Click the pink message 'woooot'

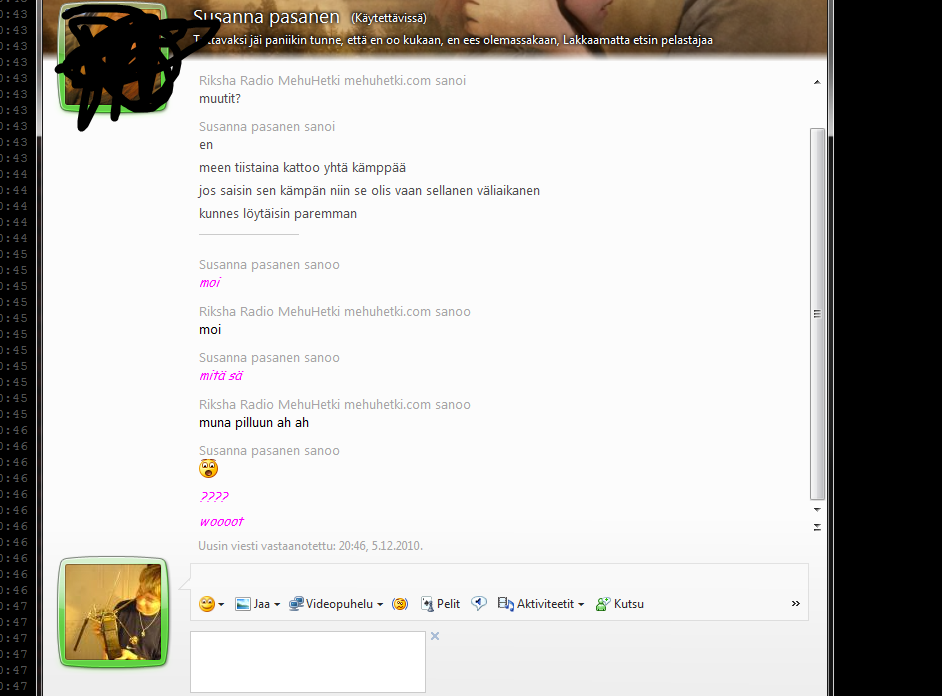point(222,522)
